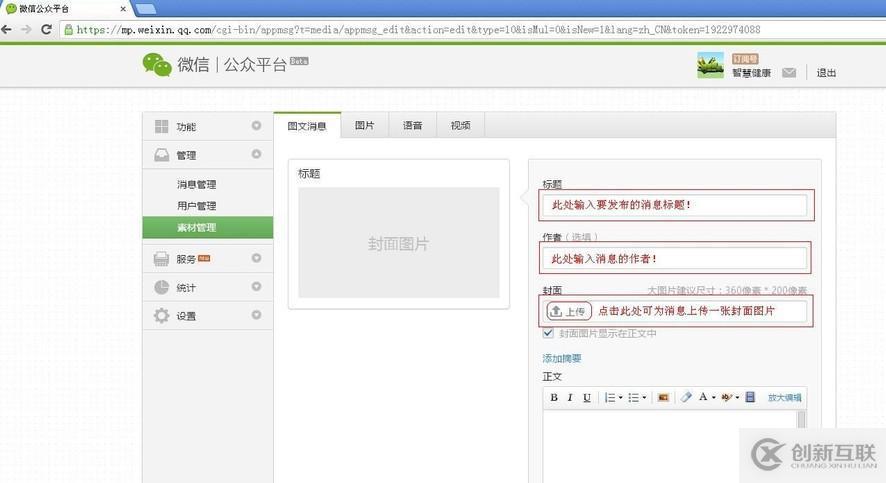This screenshot has height=483, width=886.
Task: Switch to the 图文消息 tab
Action: click(x=307, y=125)
